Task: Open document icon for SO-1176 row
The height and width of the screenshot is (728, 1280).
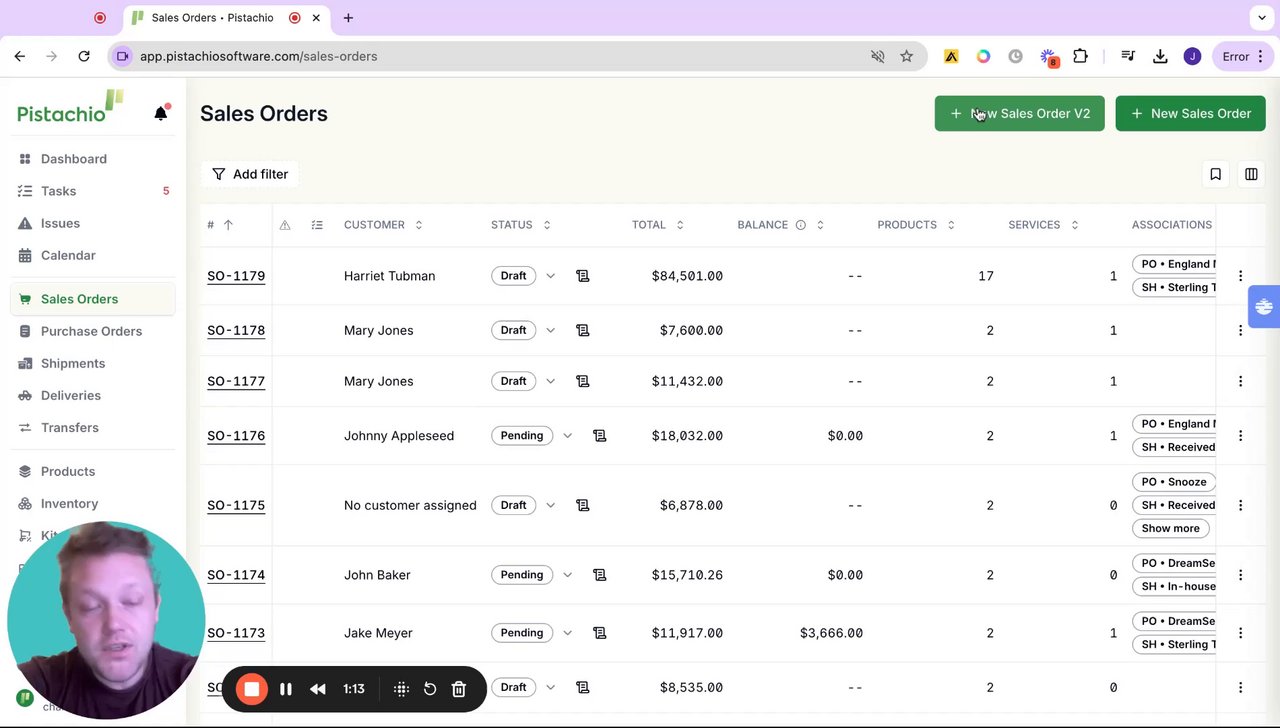Action: [x=600, y=436]
